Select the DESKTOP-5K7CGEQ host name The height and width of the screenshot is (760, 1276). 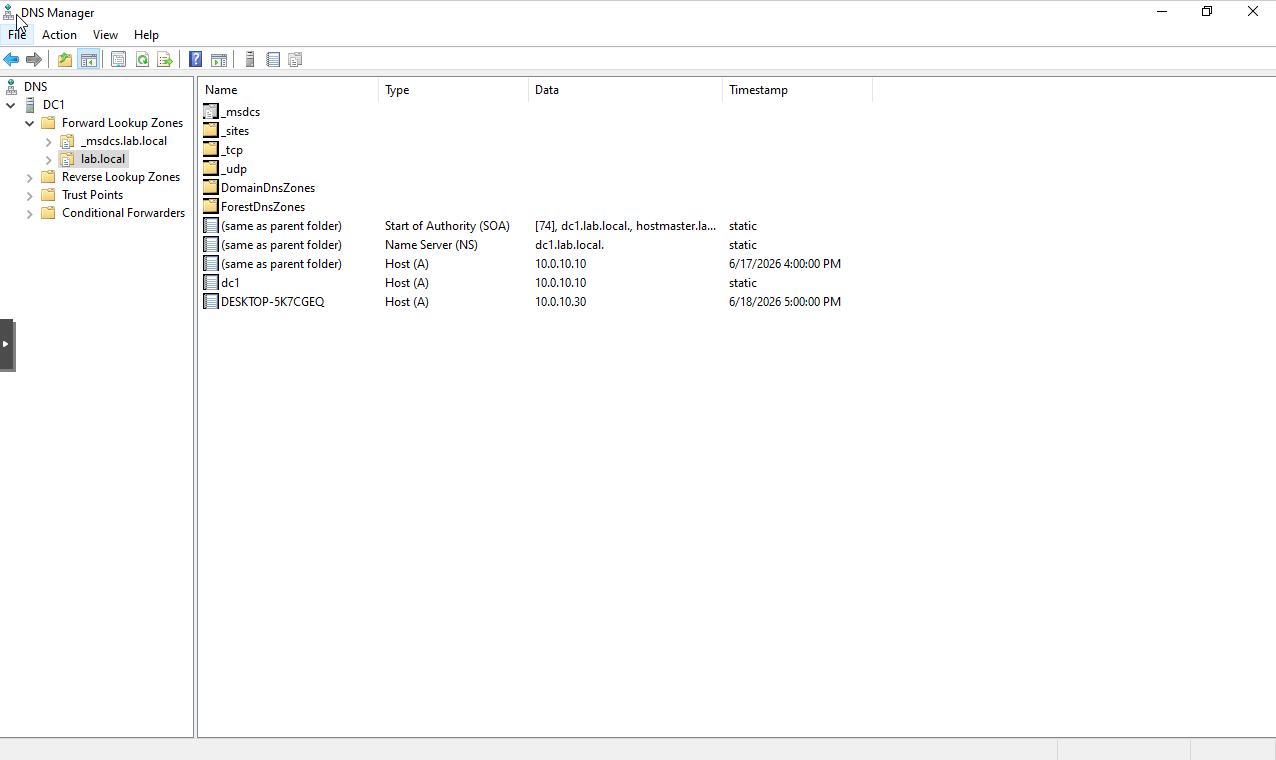coord(272,302)
